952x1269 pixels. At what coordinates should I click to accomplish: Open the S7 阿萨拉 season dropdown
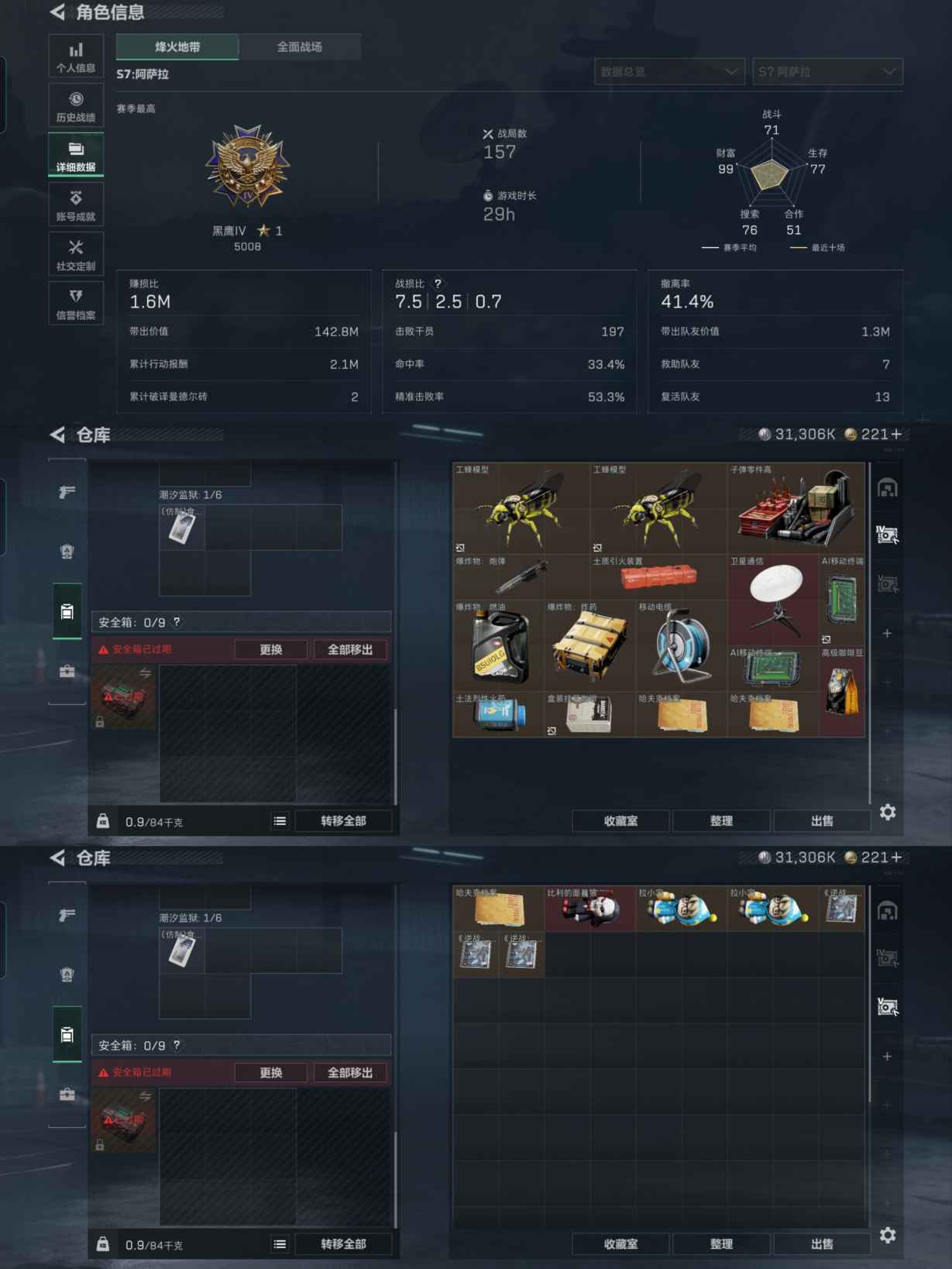coord(827,71)
